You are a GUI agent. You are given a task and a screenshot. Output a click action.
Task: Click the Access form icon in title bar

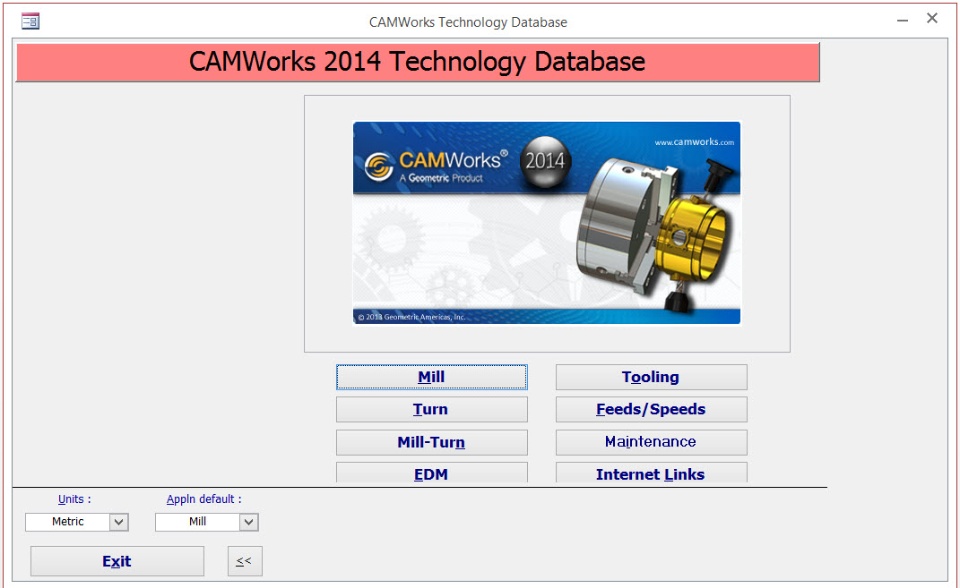pos(30,22)
